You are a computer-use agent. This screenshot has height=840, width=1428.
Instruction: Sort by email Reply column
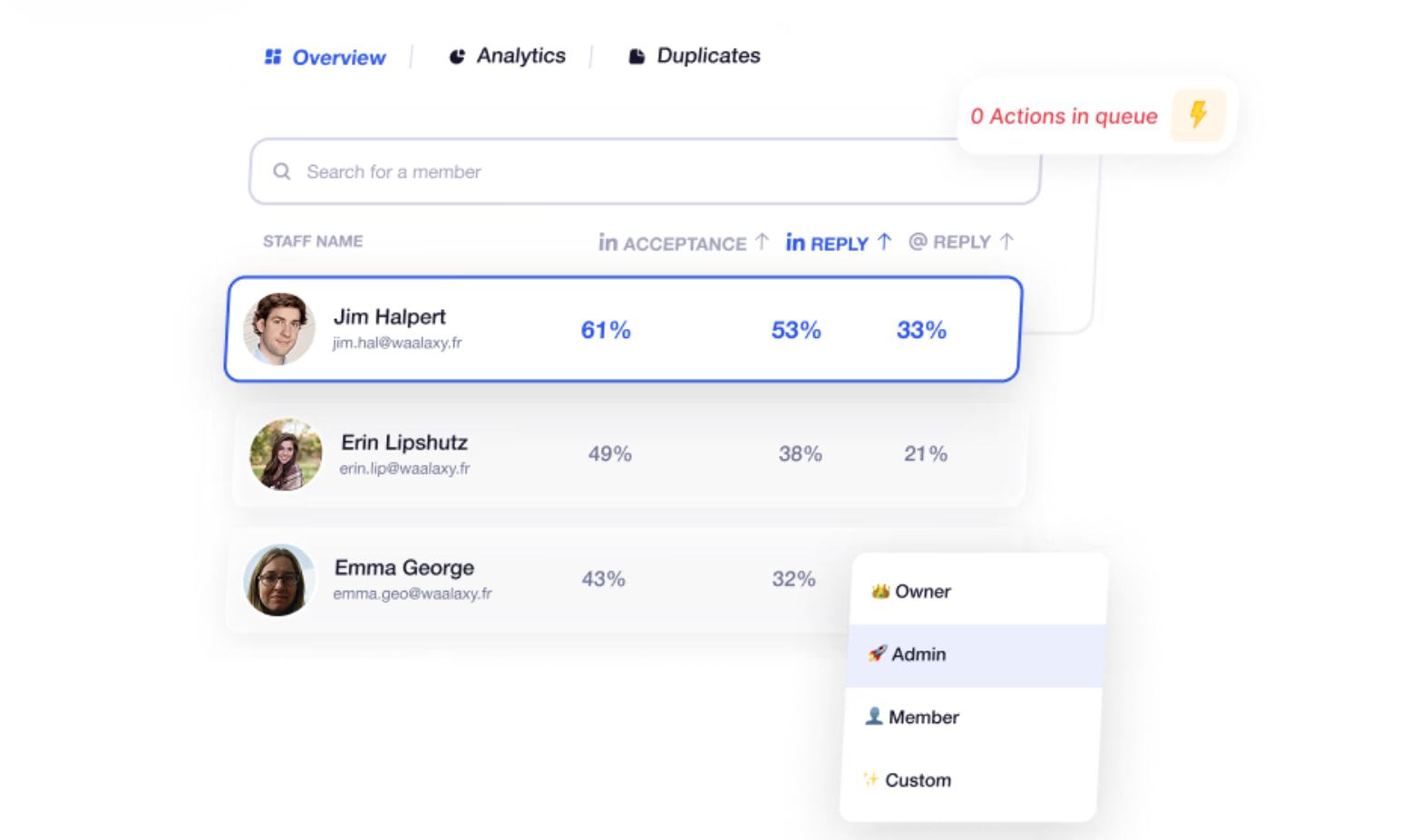tap(961, 242)
